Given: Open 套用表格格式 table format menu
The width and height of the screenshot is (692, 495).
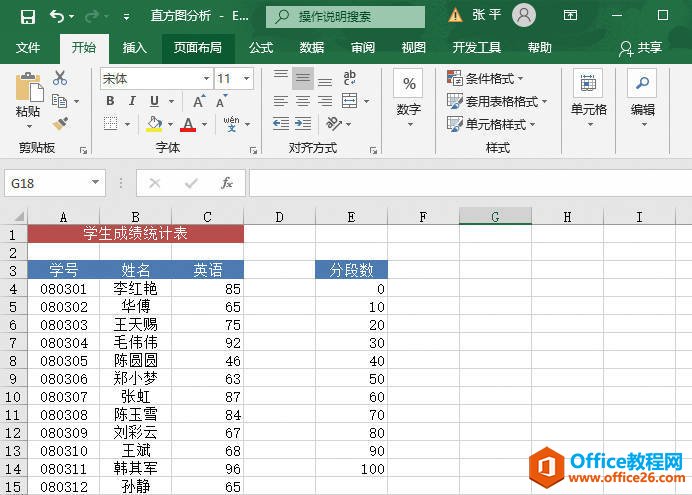Looking at the screenshot, I should (496, 102).
